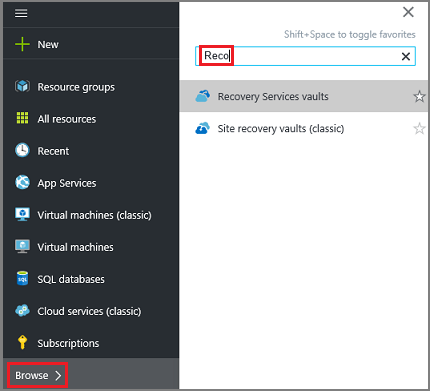
Task: Open Cloud services (classic)
Action: (x=91, y=311)
